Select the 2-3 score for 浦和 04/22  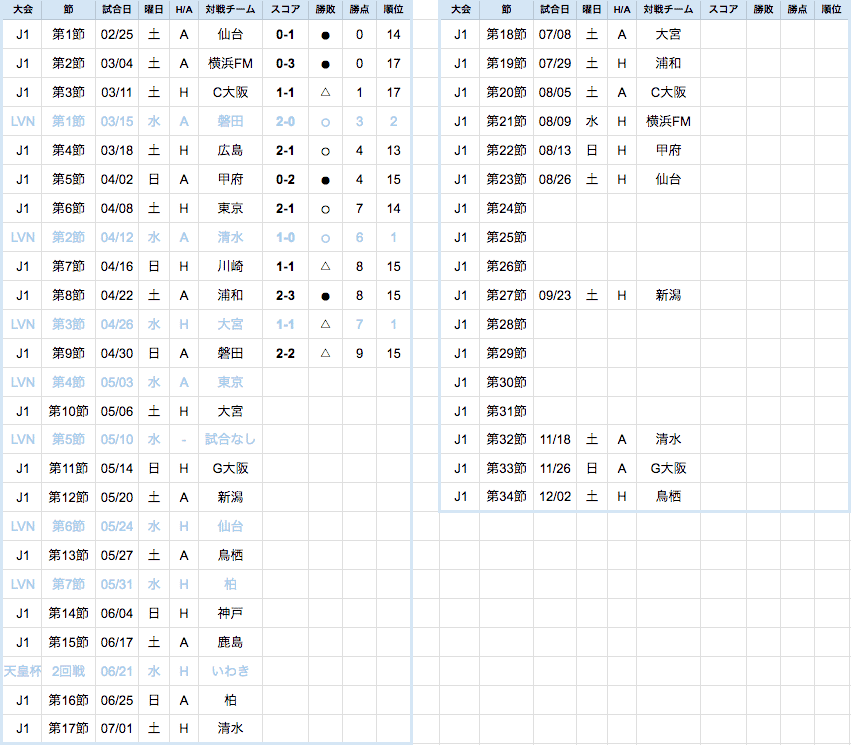(x=285, y=296)
